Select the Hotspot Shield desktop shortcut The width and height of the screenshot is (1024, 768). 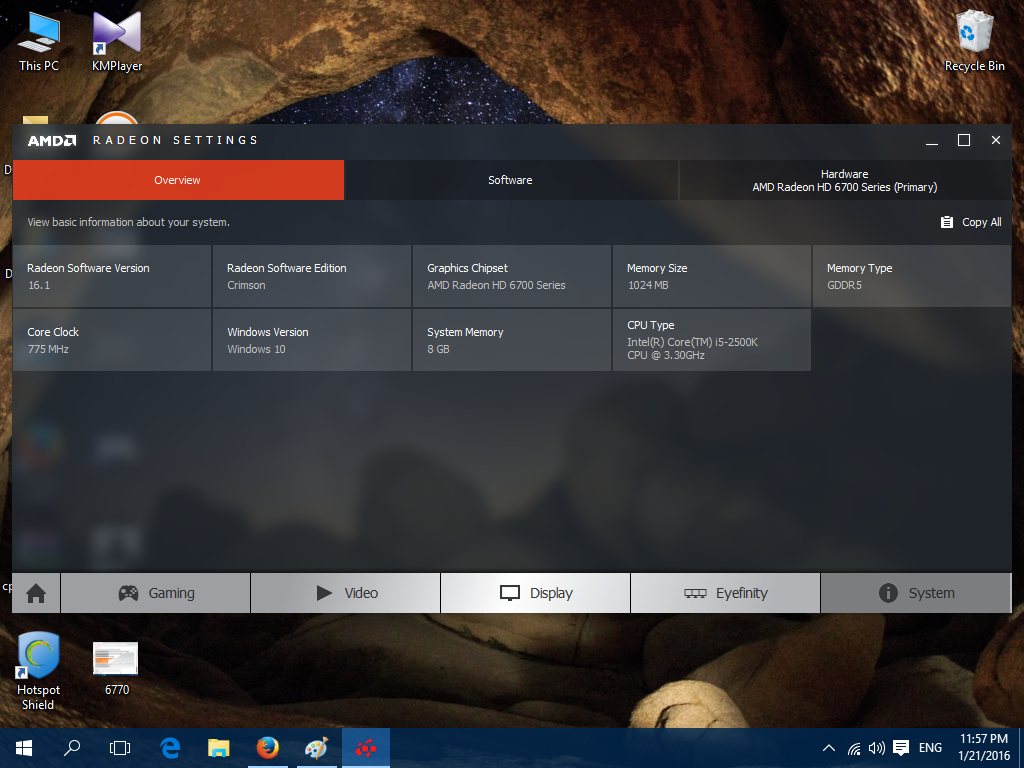pyautogui.click(x=39, y=671)
